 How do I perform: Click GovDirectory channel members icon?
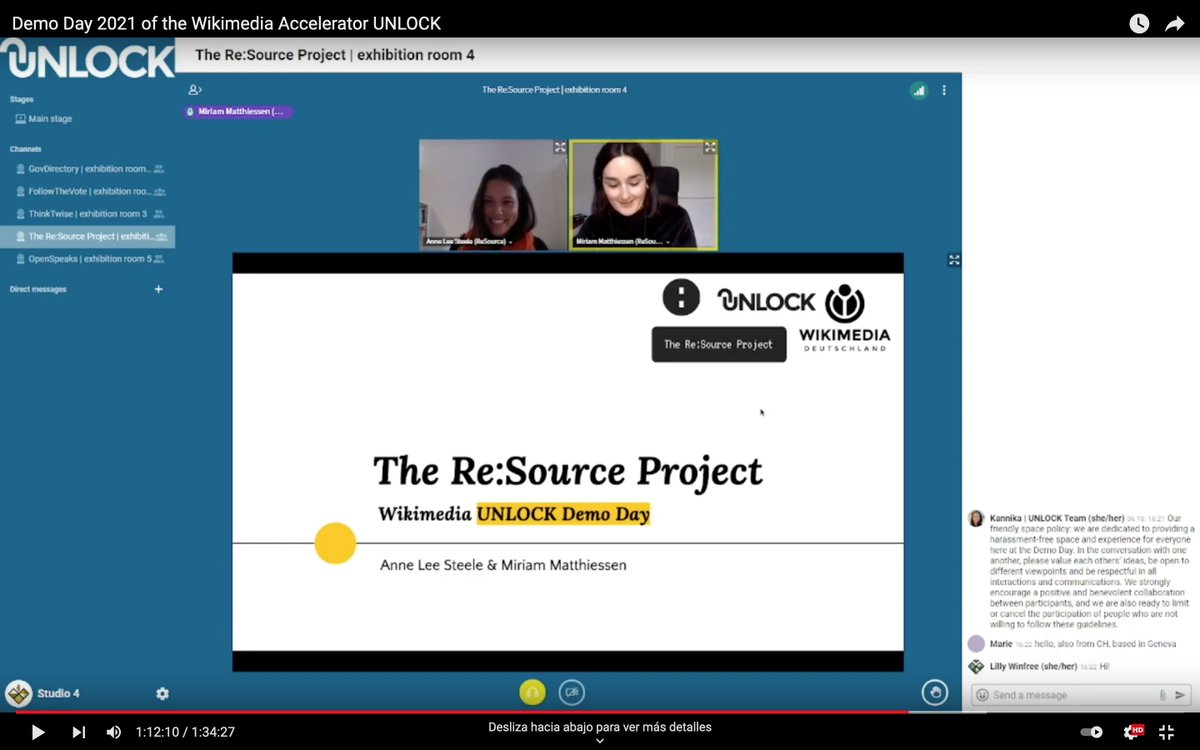[x=159, y=169]
